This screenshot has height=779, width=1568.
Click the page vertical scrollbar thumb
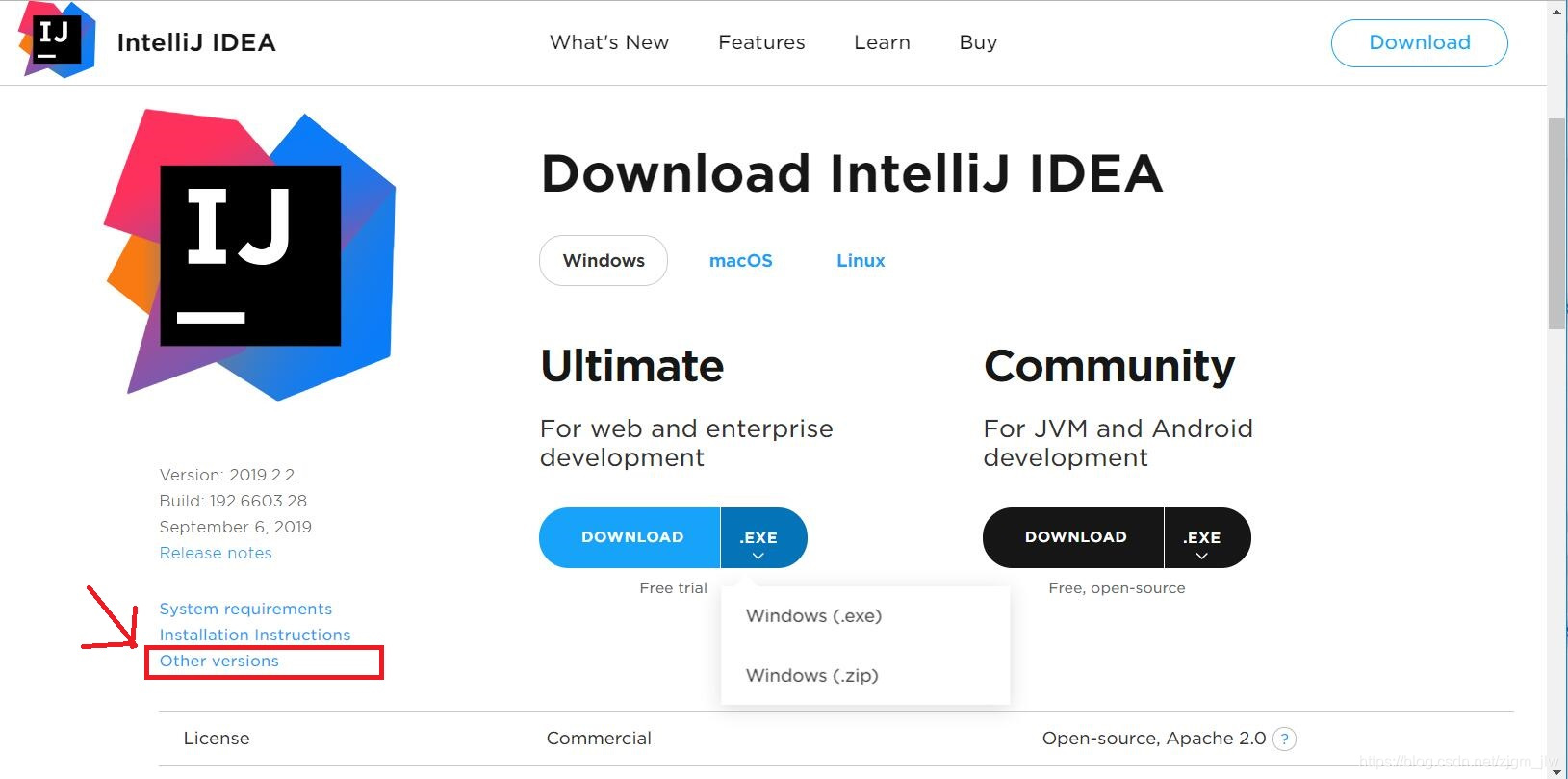tap(1556, 223)
